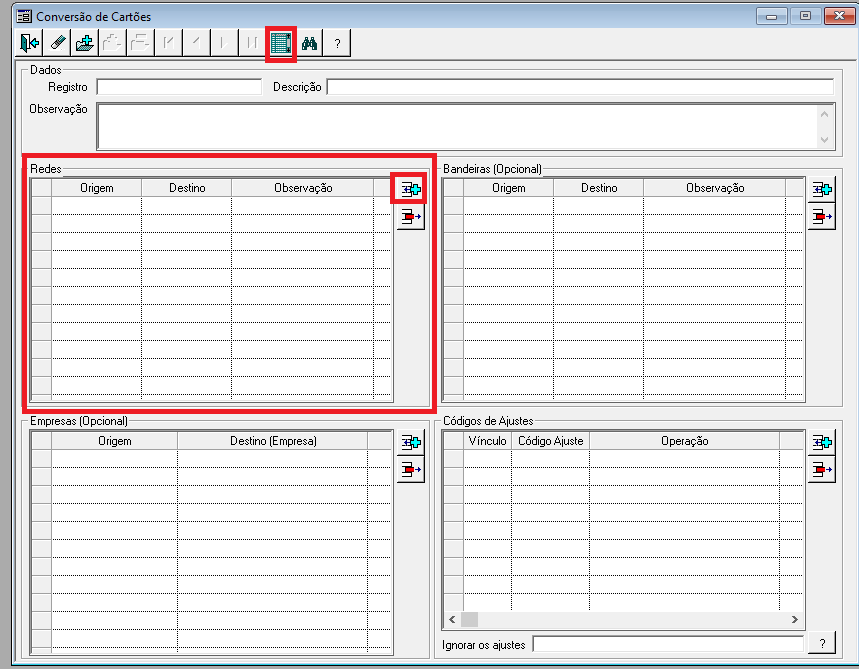The width and height of the screenshot is (859, 669).
Task: Go to previous record navigation icon
Action: tap(197, 43)
